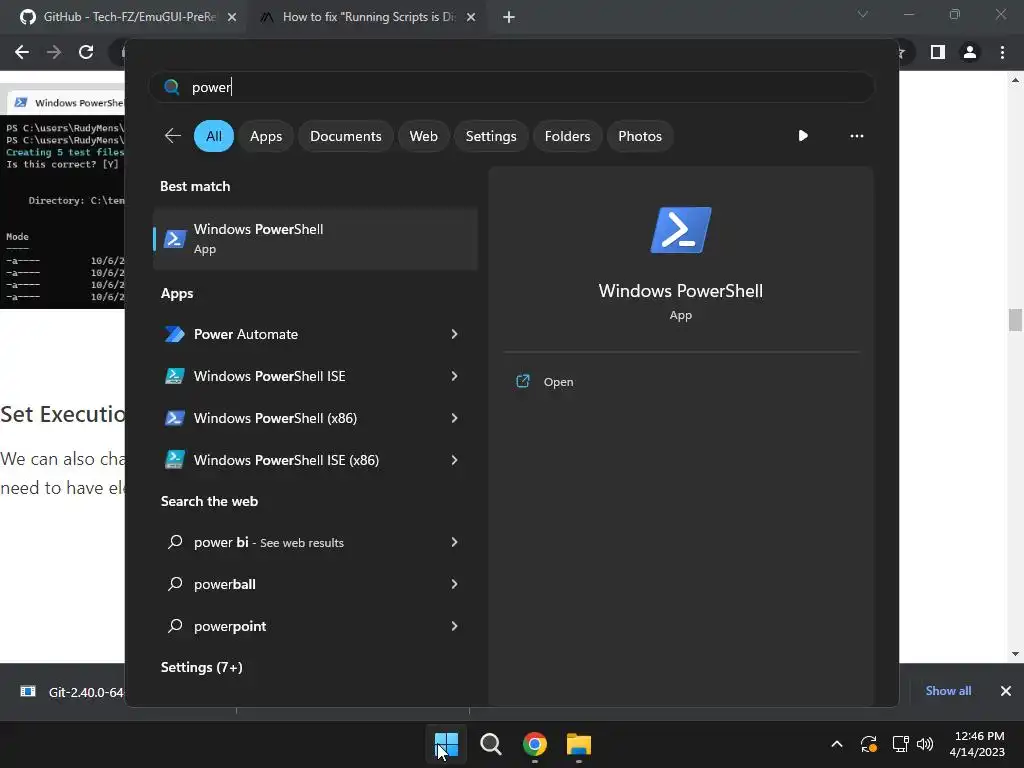Expand powerball web result chevron
Screen dimensions: 1024x768
(455, 584)
